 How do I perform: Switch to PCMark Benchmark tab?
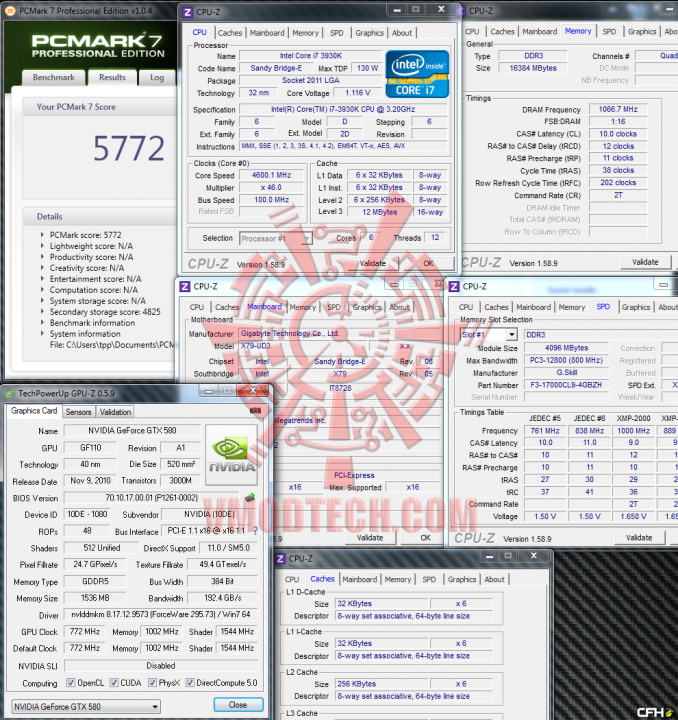(x=54, y=78)
